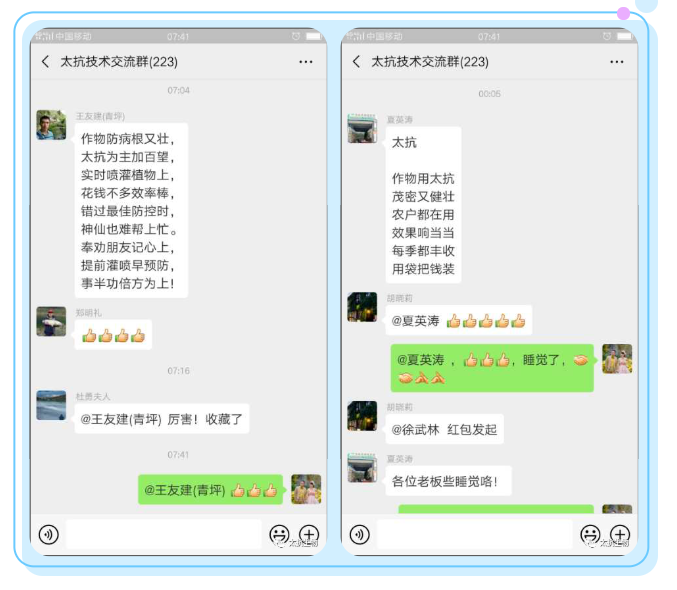Tap the plus attachment icon in right chat

[620, 534]
